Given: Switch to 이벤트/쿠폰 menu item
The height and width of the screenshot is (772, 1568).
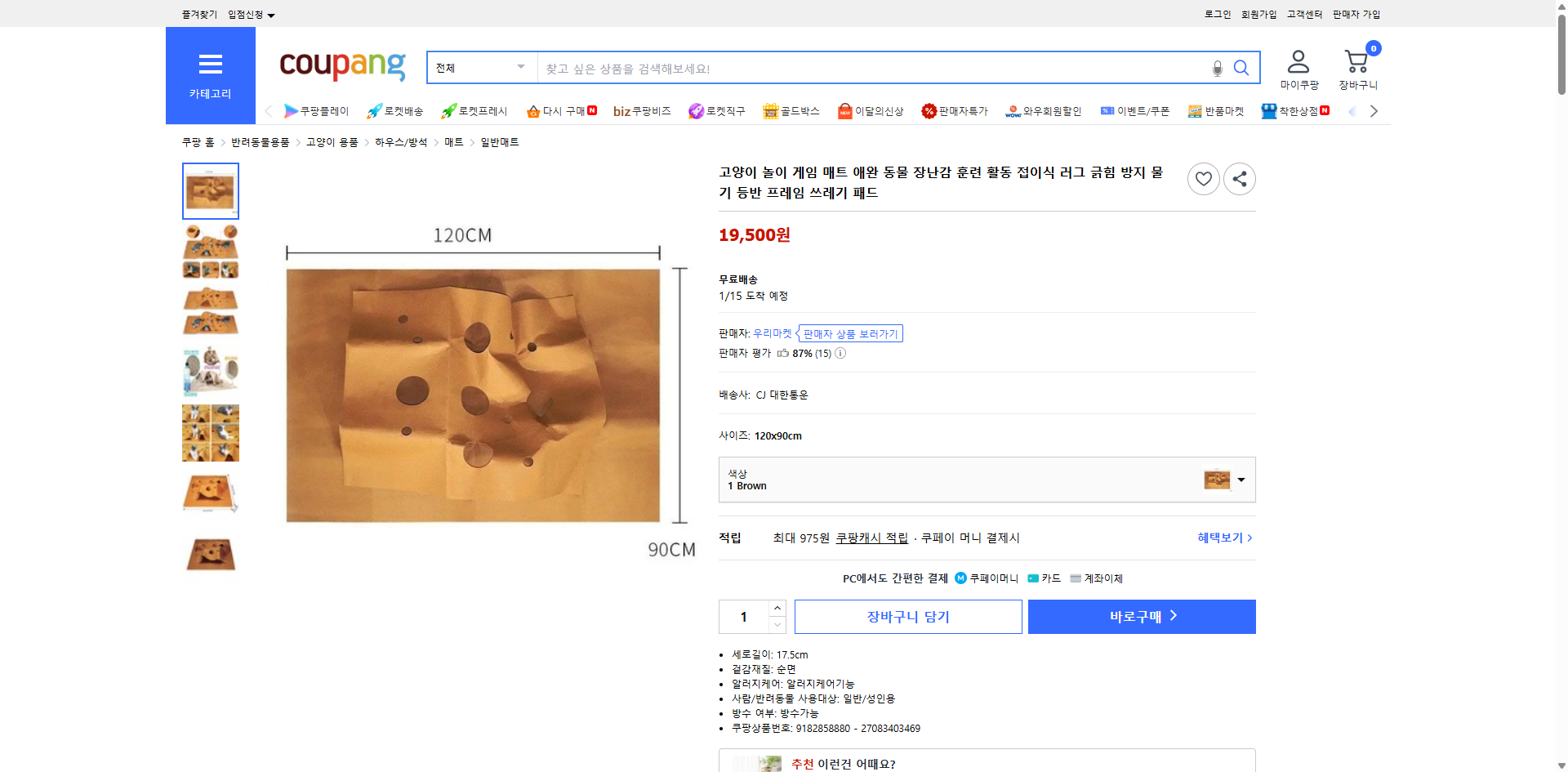Looking at the screenshot, I should coord(1137,110).
